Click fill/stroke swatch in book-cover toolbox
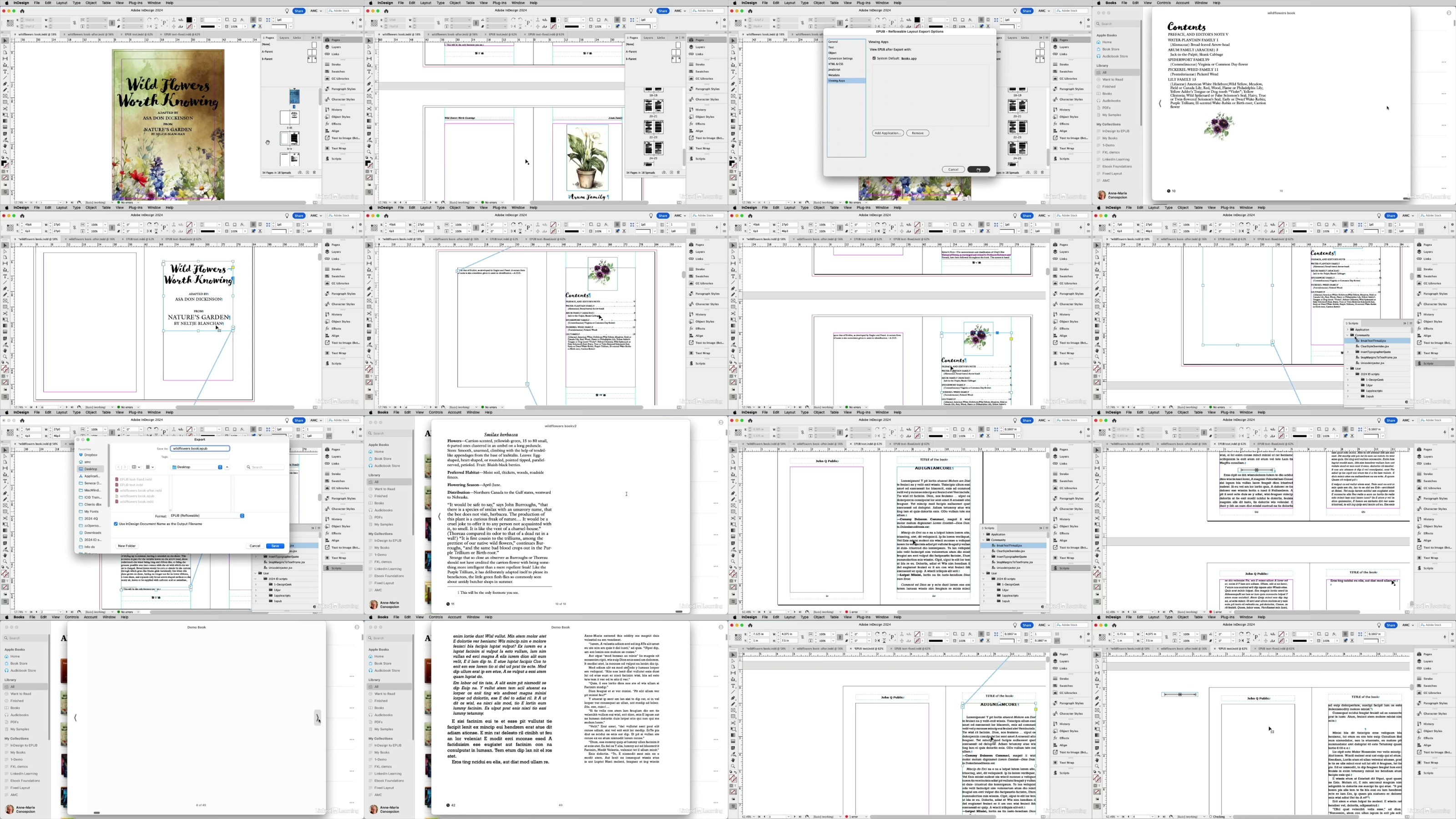The width and height of the screenshot is (1456, 819). click(x=5, y=164)
